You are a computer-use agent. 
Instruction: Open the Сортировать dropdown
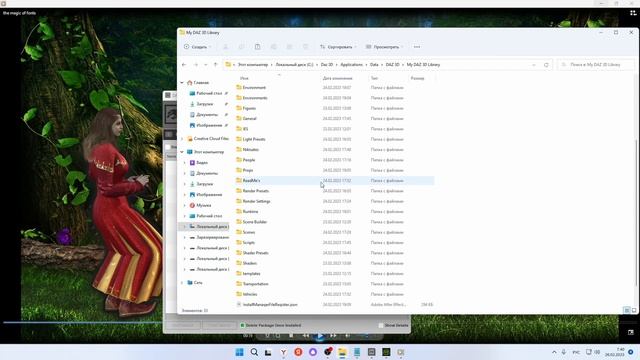(x=338, y=47)
